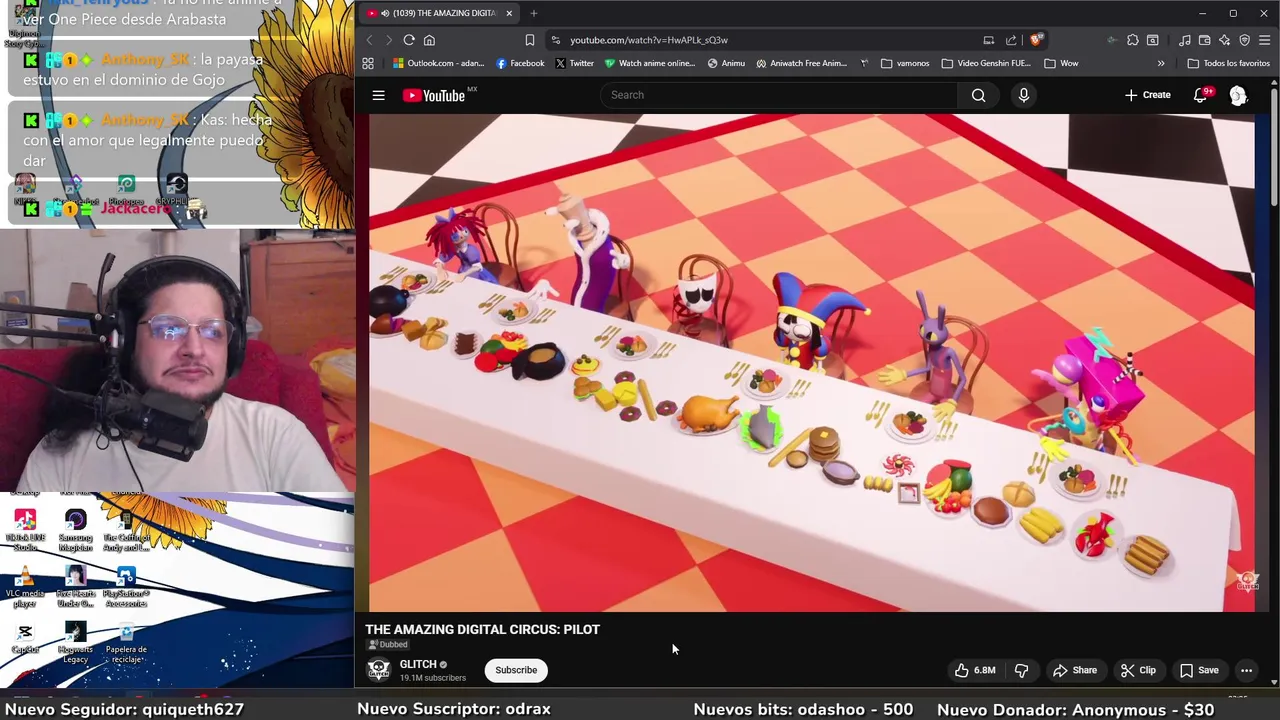Open the Facebook bookmark
1280x720 pixels.
(520, 63)
